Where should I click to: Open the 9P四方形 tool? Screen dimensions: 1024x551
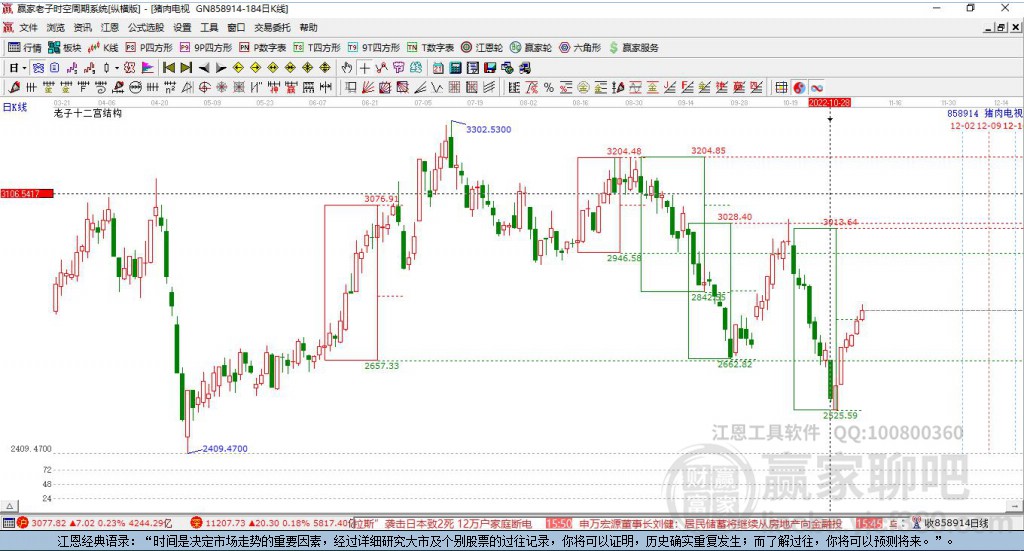pos(206,48)
